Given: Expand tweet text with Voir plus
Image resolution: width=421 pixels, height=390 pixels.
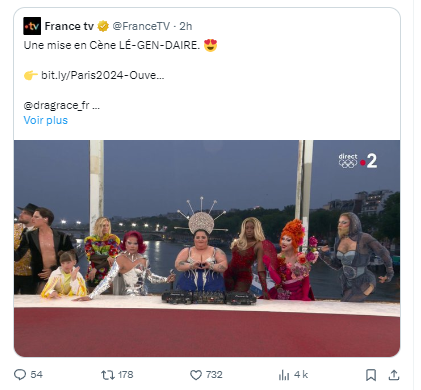Looking at the screenshot, I should pos(46,120).
